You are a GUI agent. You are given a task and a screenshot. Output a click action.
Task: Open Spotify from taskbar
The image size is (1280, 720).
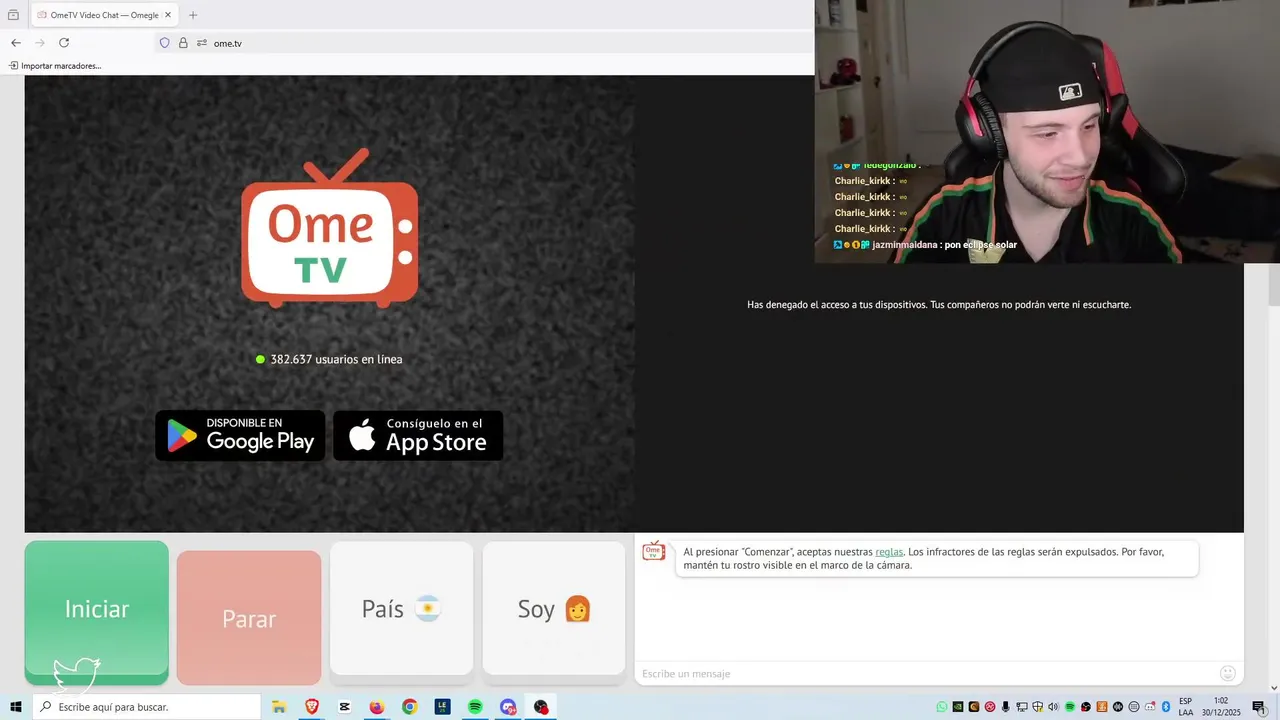(475, 707)
